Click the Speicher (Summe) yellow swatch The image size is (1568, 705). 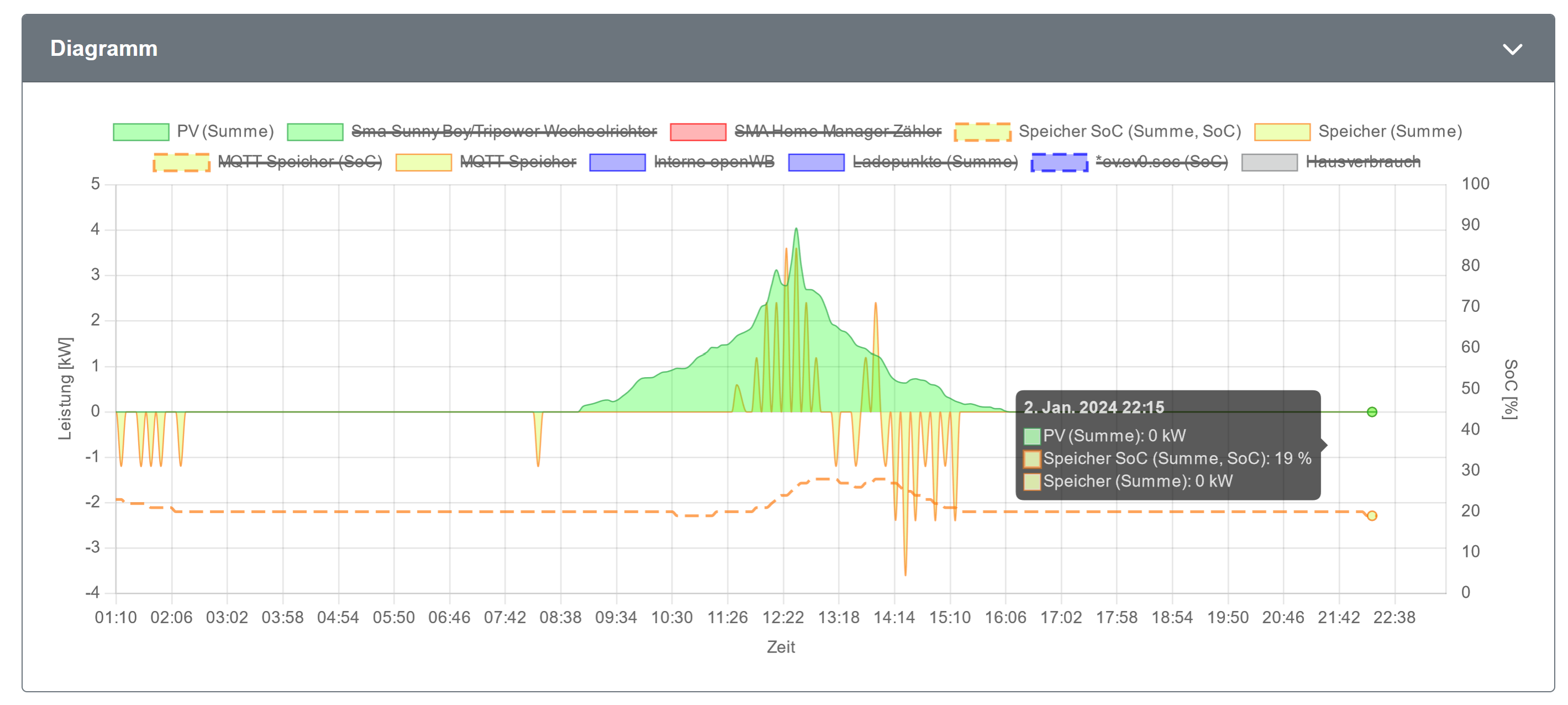[1282, 132]
